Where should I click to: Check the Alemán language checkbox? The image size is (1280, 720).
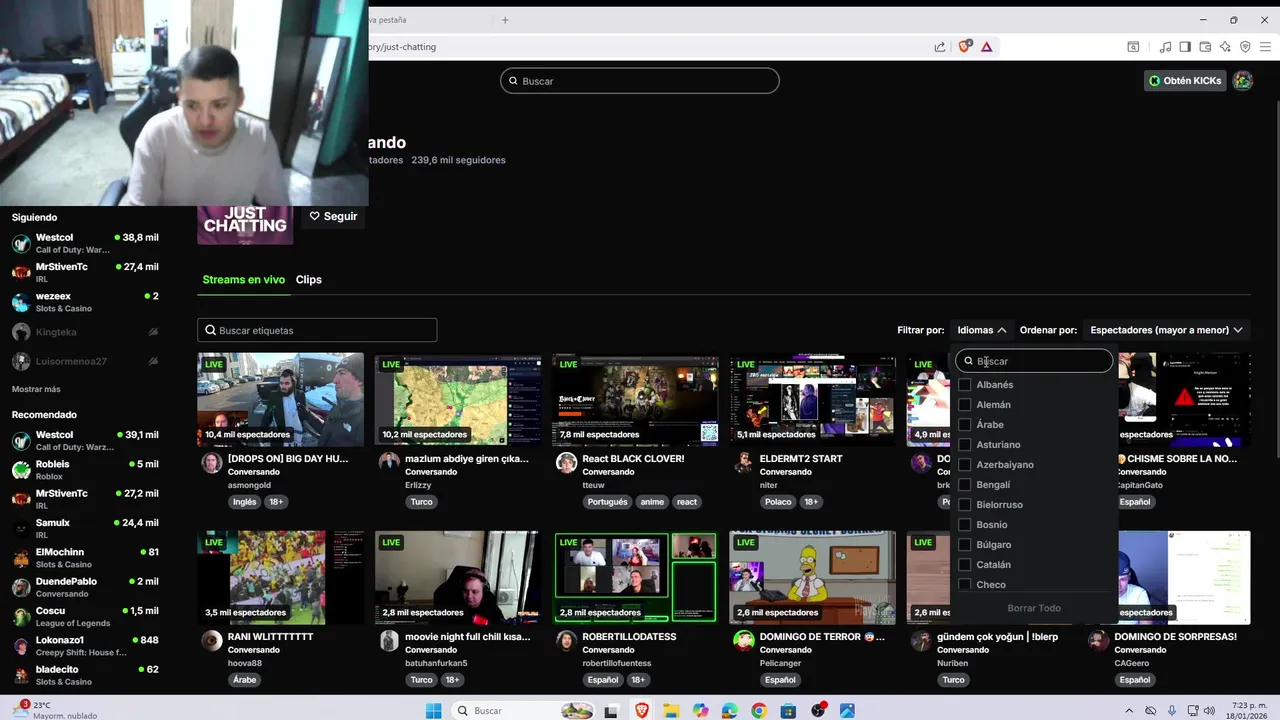(x=965, y=405)
